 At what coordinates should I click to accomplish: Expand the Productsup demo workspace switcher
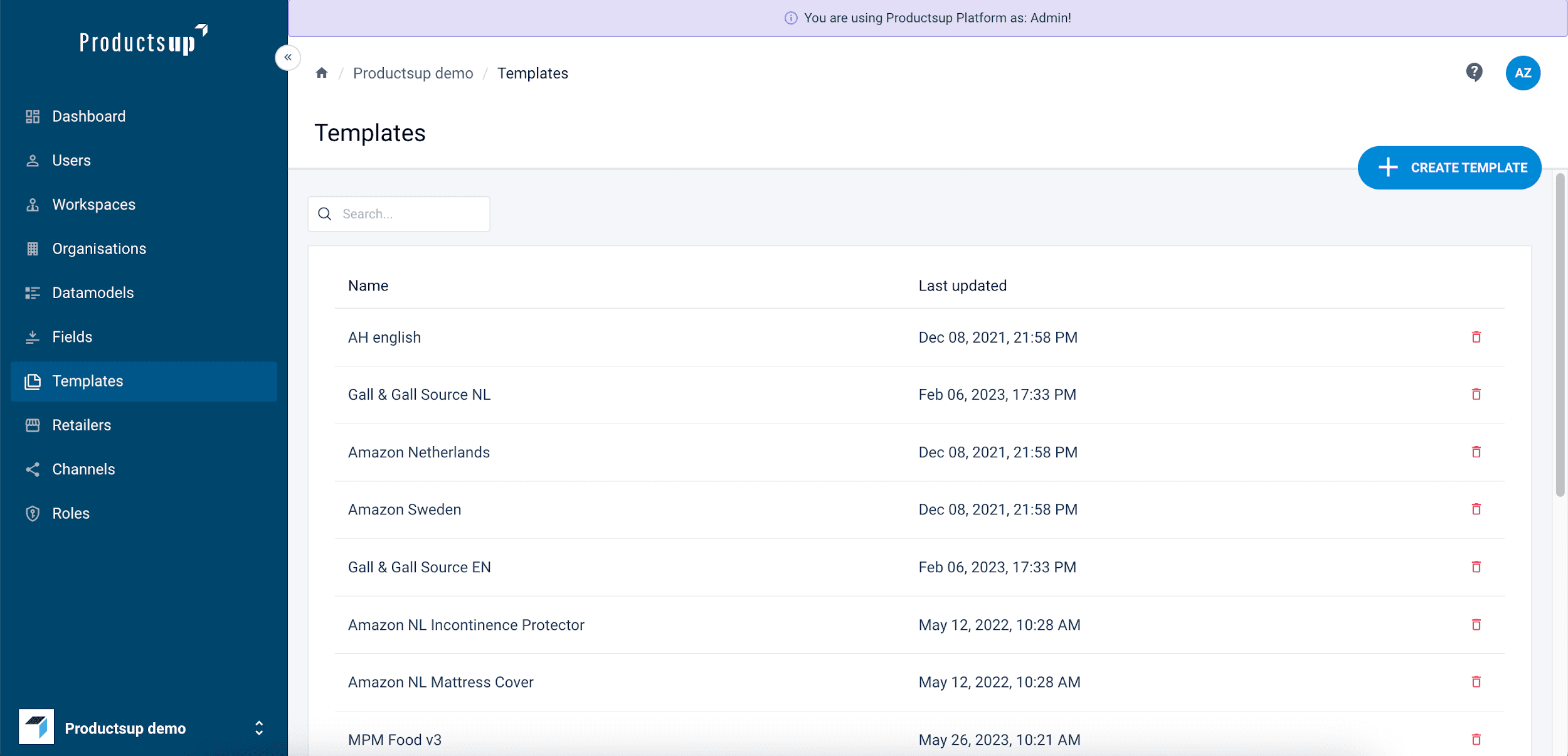pos(258,728)
